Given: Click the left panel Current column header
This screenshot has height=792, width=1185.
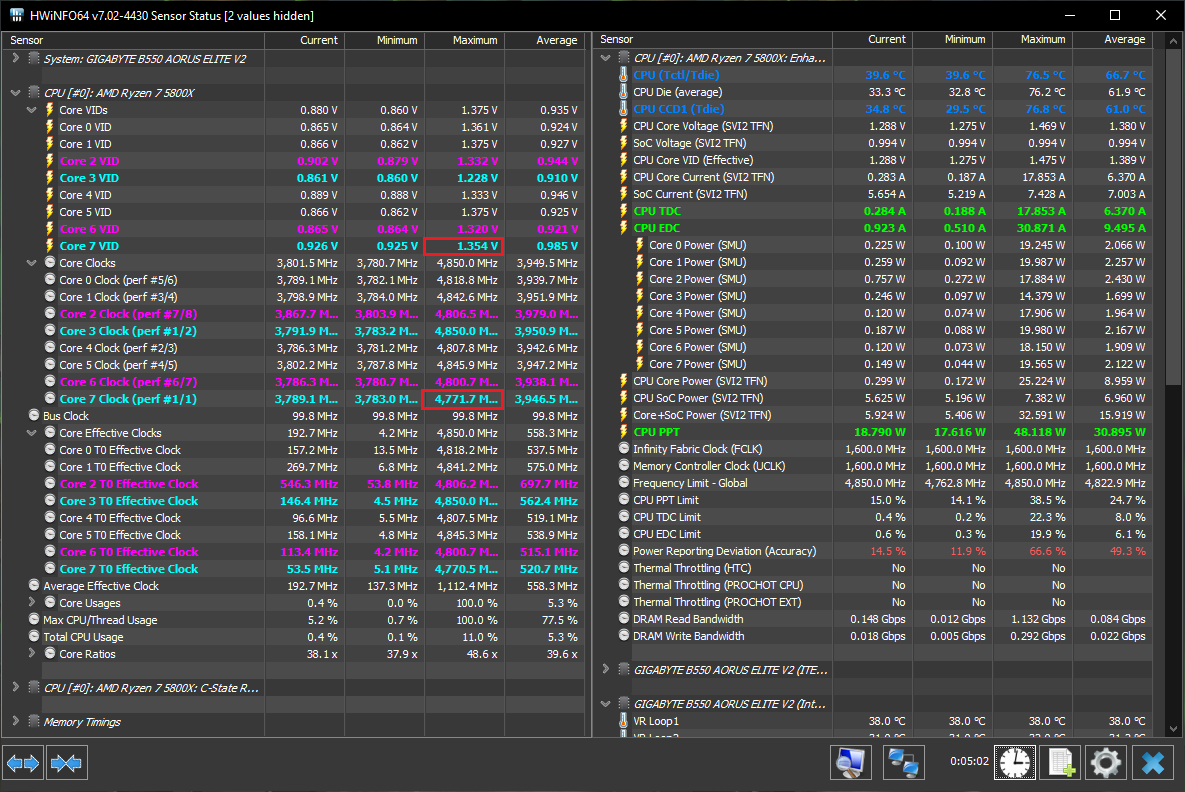Looking at the screenshot, I should pos(305,40).
